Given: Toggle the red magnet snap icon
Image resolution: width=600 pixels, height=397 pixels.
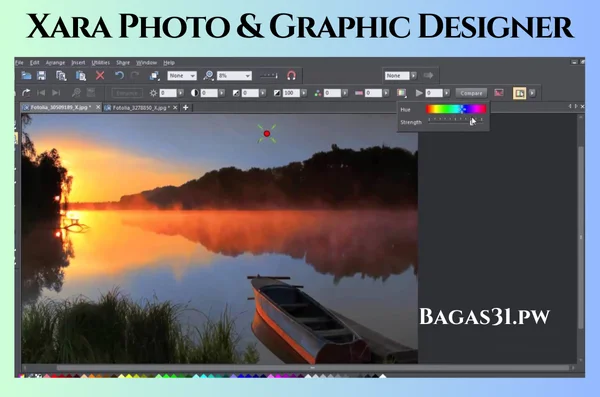Looking at the screenshot, I should point(291,76).
